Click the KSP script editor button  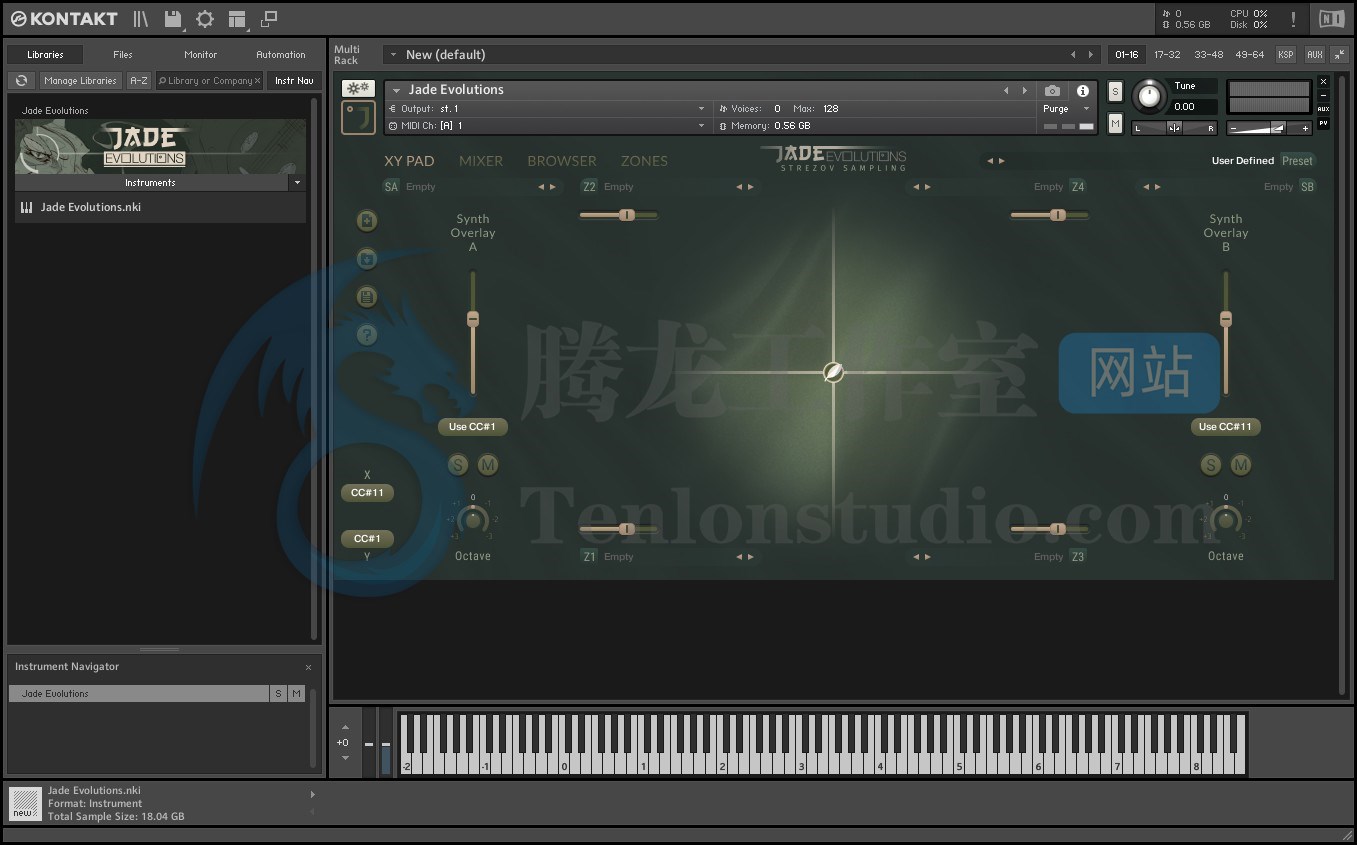click(x=1286, y=55)
